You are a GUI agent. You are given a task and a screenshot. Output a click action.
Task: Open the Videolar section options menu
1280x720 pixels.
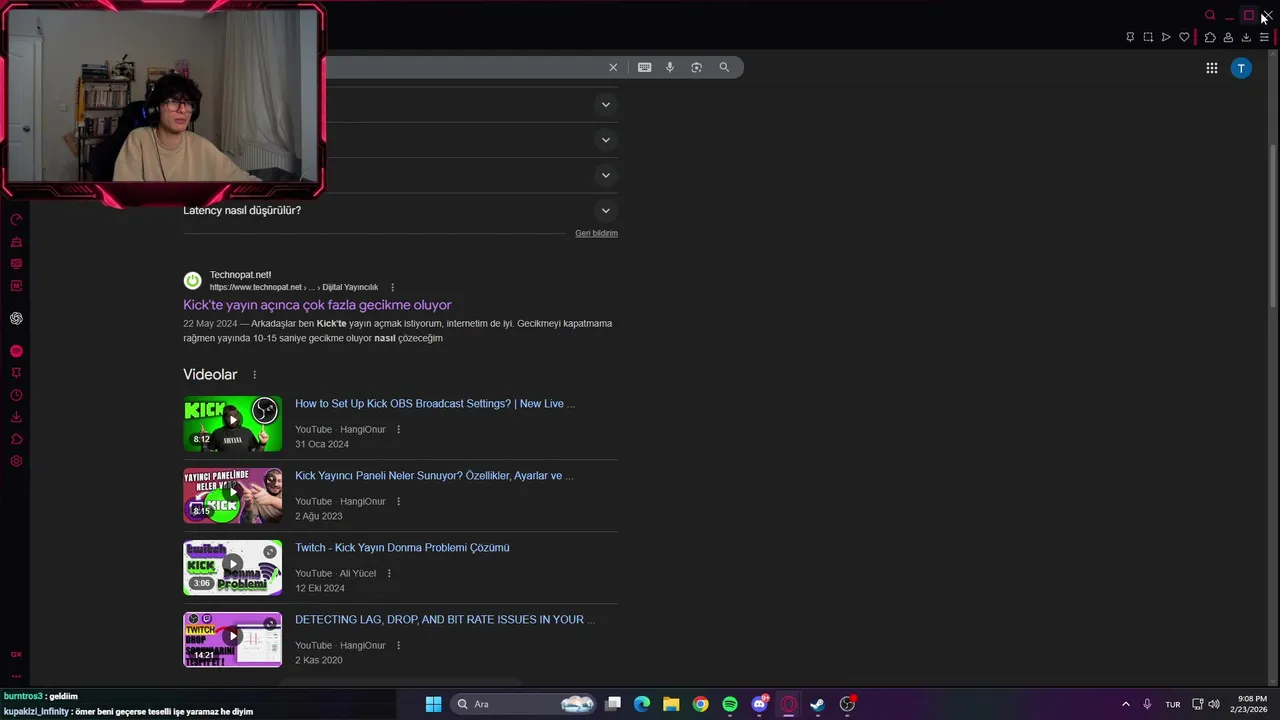point(254,375)
